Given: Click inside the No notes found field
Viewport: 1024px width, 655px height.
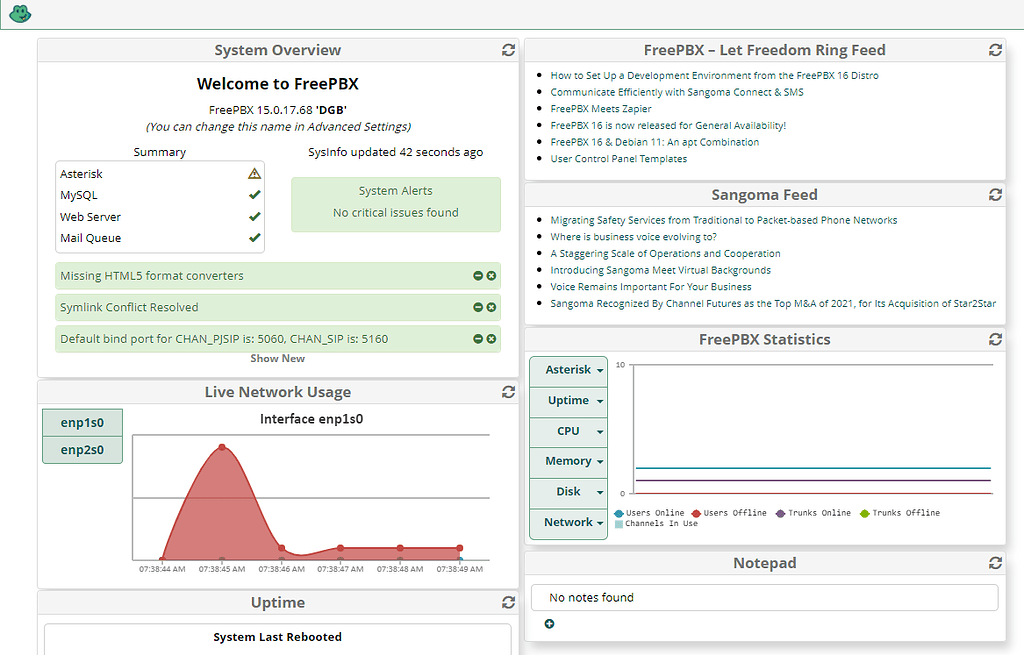Looking at the screenshot, I should point(764,597).
